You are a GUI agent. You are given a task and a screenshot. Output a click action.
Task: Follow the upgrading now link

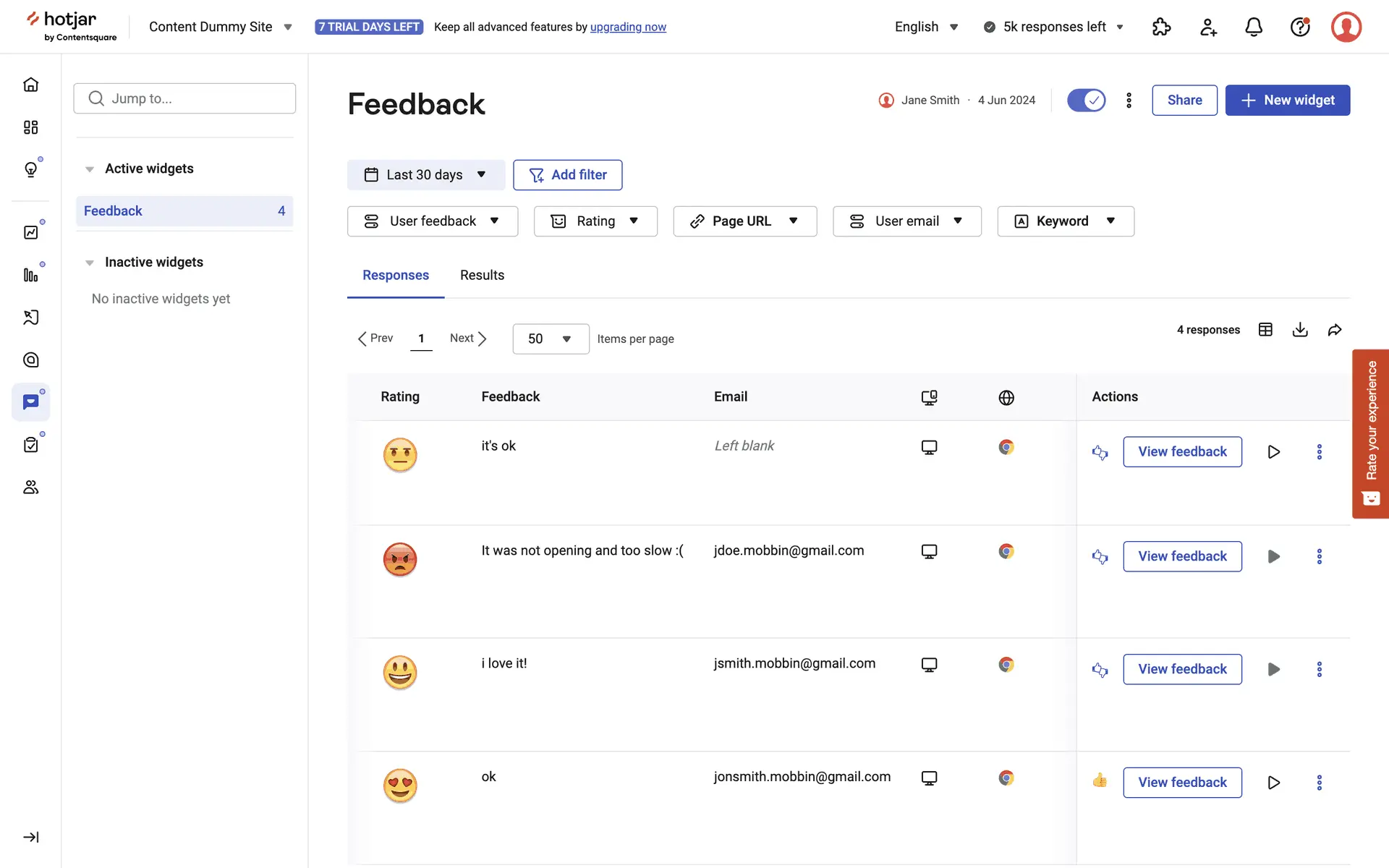628,27
